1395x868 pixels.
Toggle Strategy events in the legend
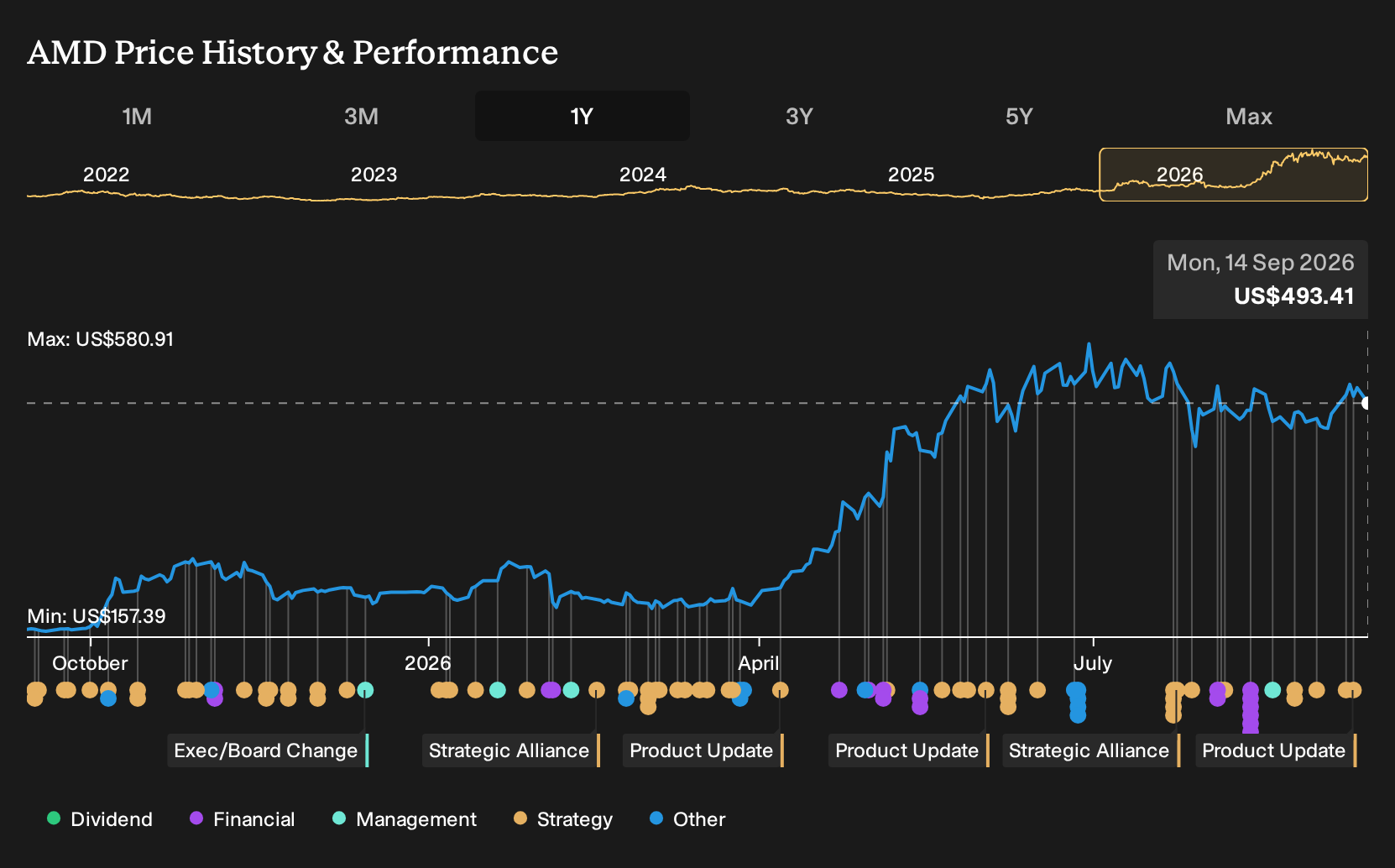563,818
